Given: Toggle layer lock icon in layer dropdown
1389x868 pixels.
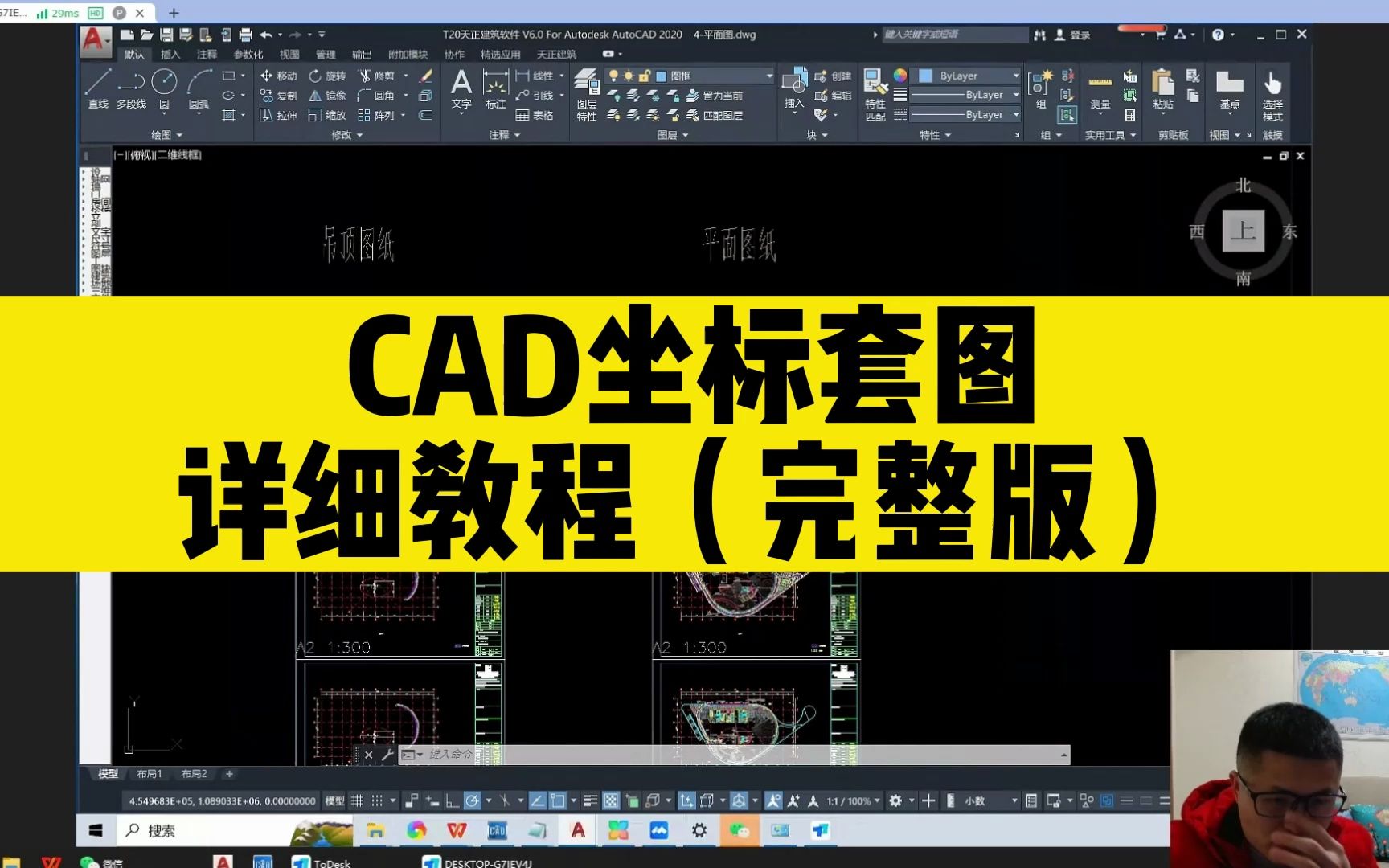Looking at the screenshot, I should click(x=644, y=76).
